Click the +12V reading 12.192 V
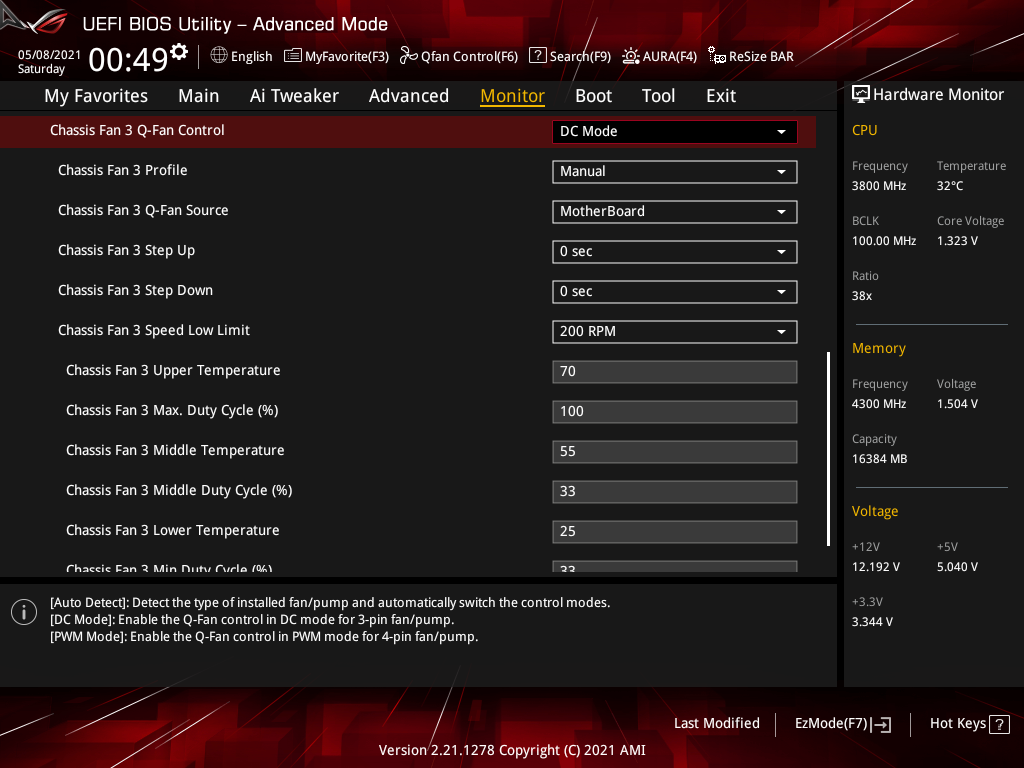The image size is (1024, 768). (x=876, y=567)
